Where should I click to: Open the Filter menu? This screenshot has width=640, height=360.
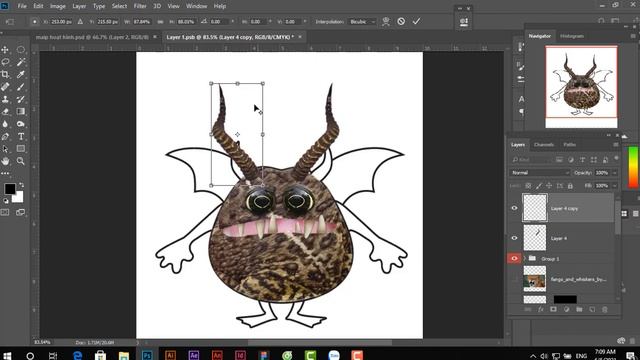(140, 6)
